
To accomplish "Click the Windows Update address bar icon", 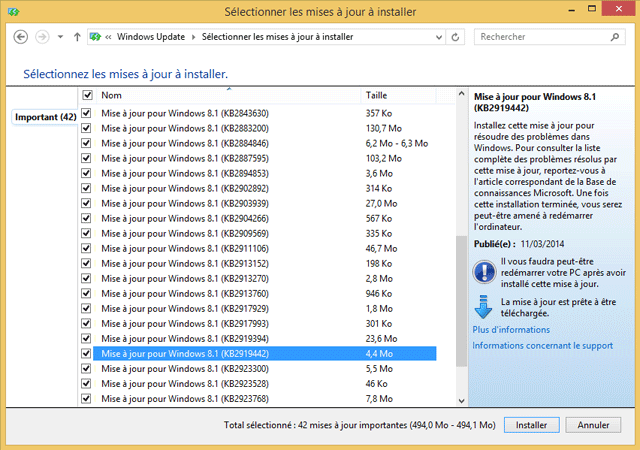I will 96,37.
